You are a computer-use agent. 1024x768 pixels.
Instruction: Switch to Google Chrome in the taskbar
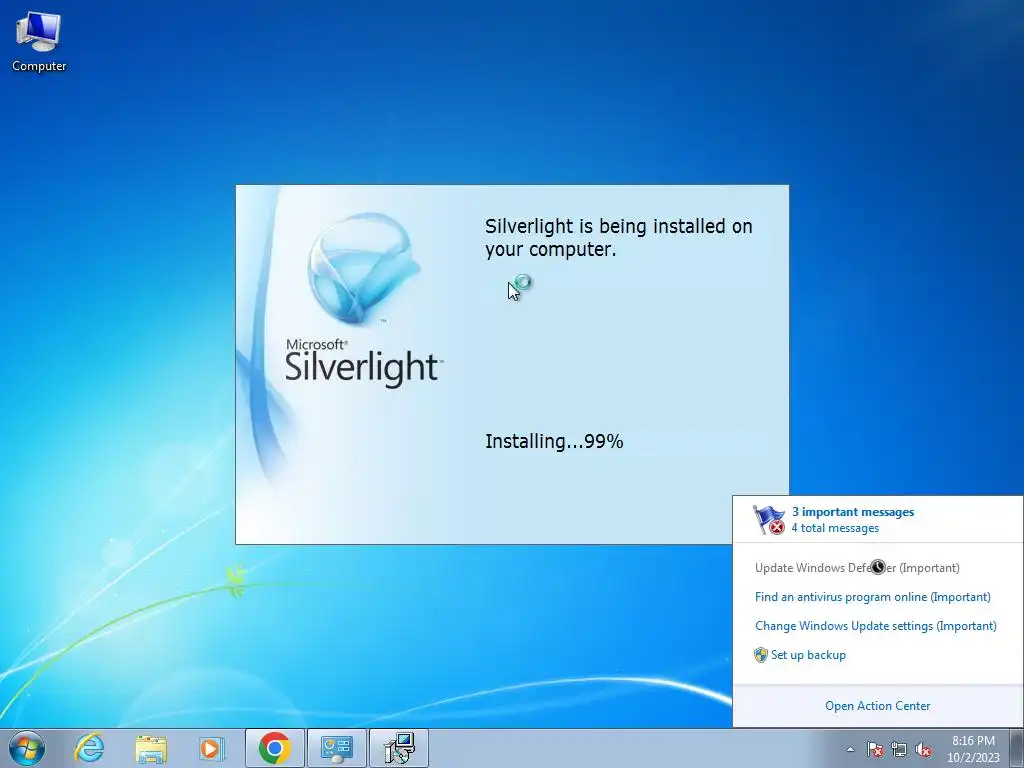[x=275, y=748]
